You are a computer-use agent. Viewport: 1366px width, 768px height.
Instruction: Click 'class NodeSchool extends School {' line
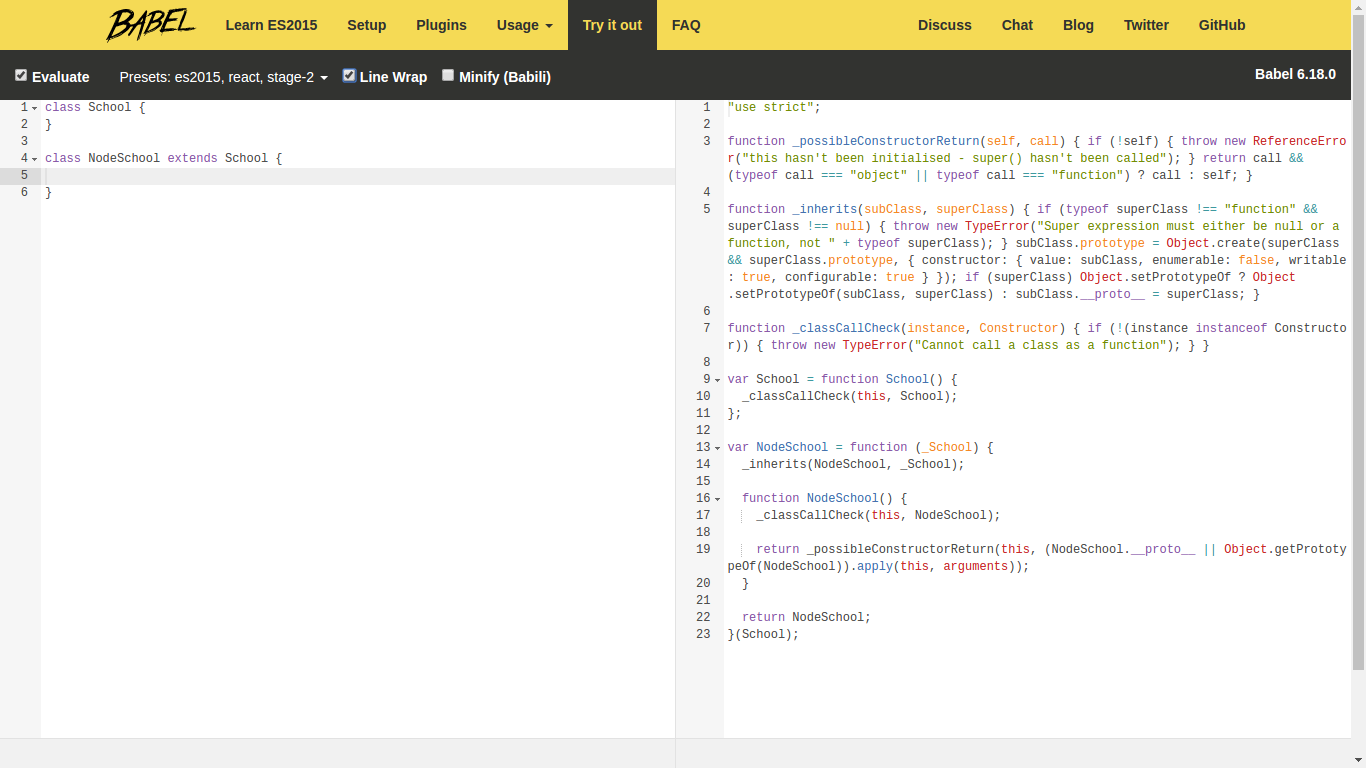tap(164, 158)
